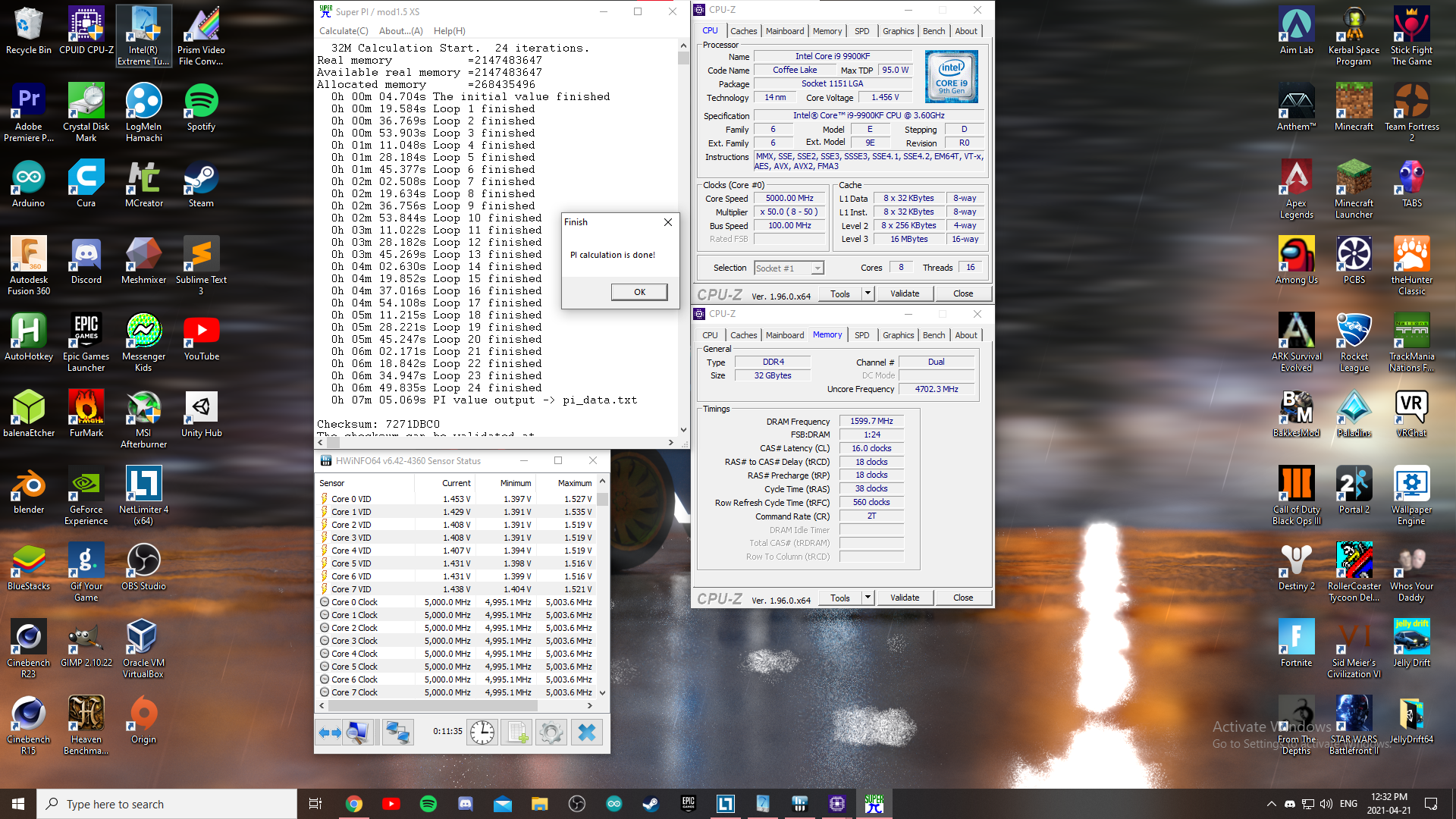Screen dimensions: 1456x819
Task: Click the HWiNFO vertical scrollbar thumb
Action: pos(603,498)
